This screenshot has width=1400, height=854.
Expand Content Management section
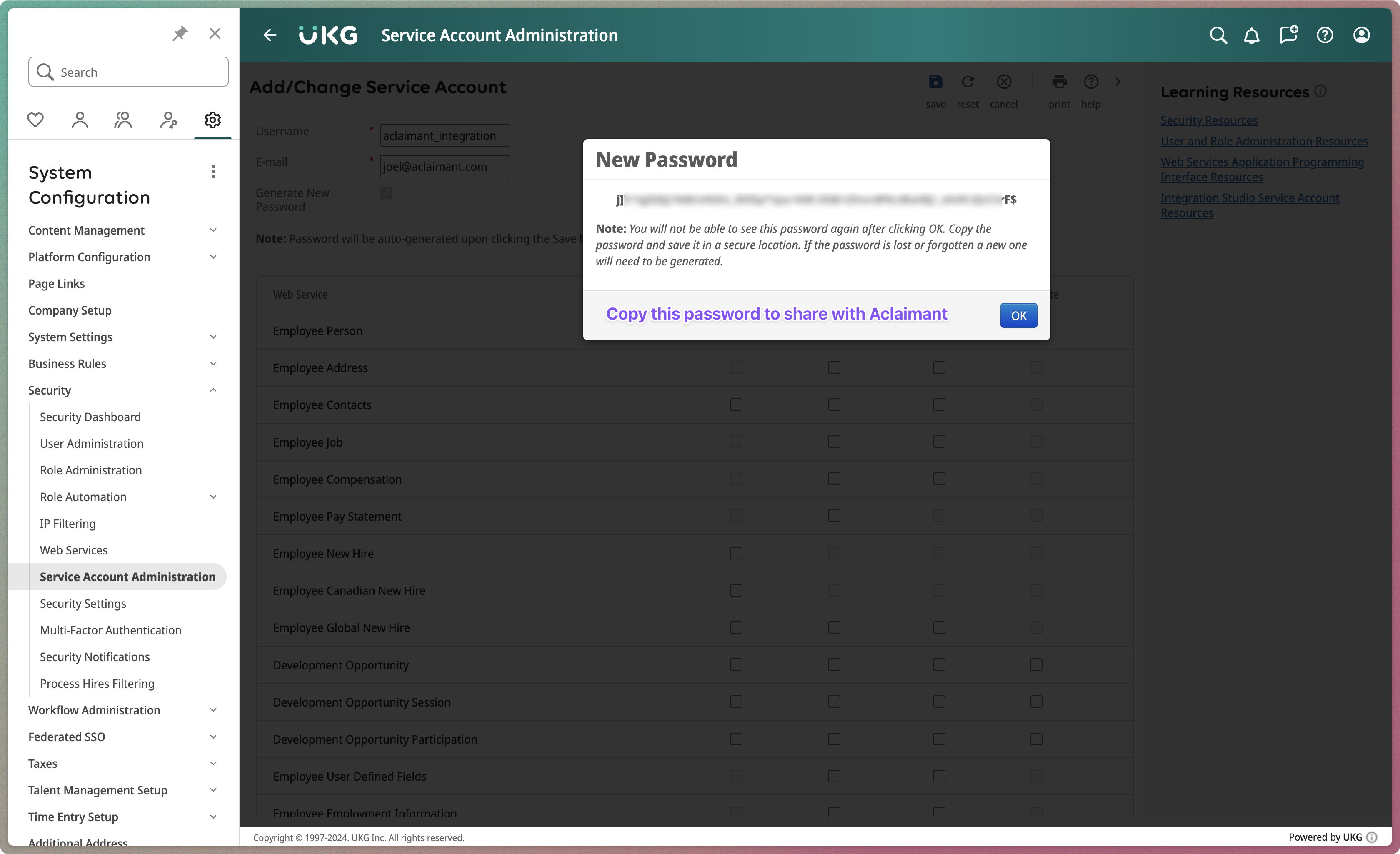pos(213,230)
